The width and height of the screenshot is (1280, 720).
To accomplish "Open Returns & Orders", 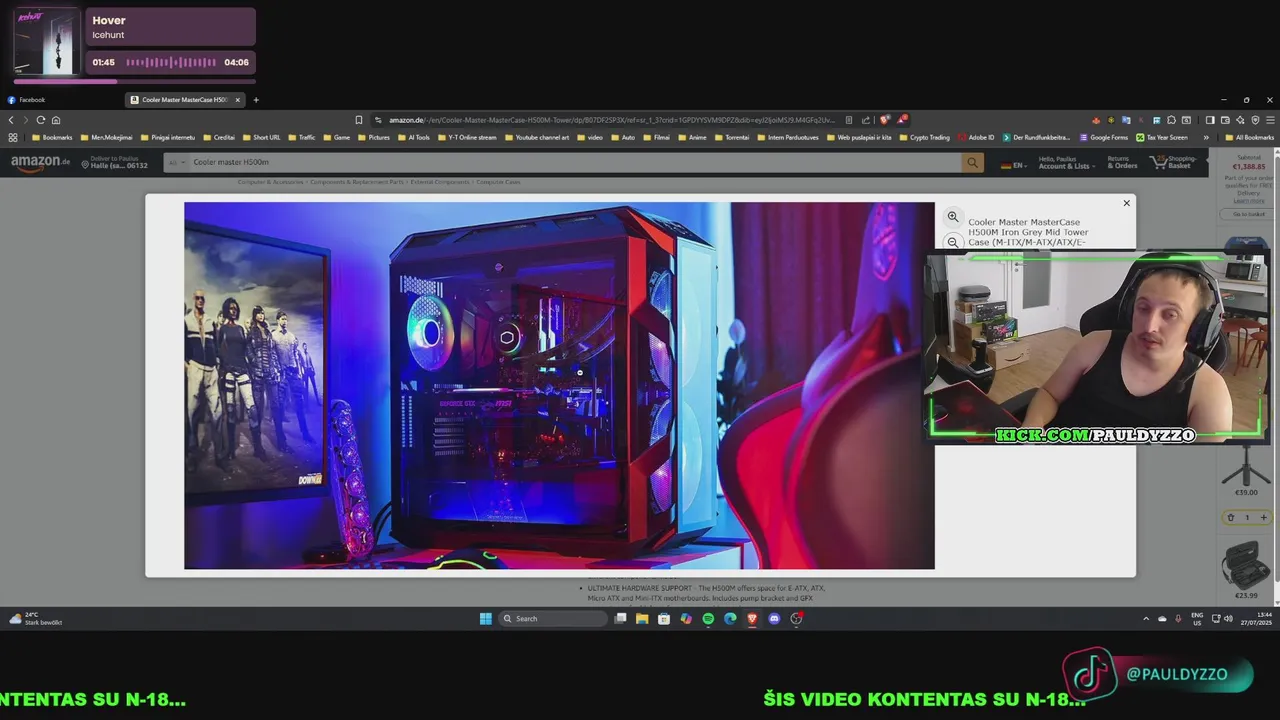I will point(1122,162).
